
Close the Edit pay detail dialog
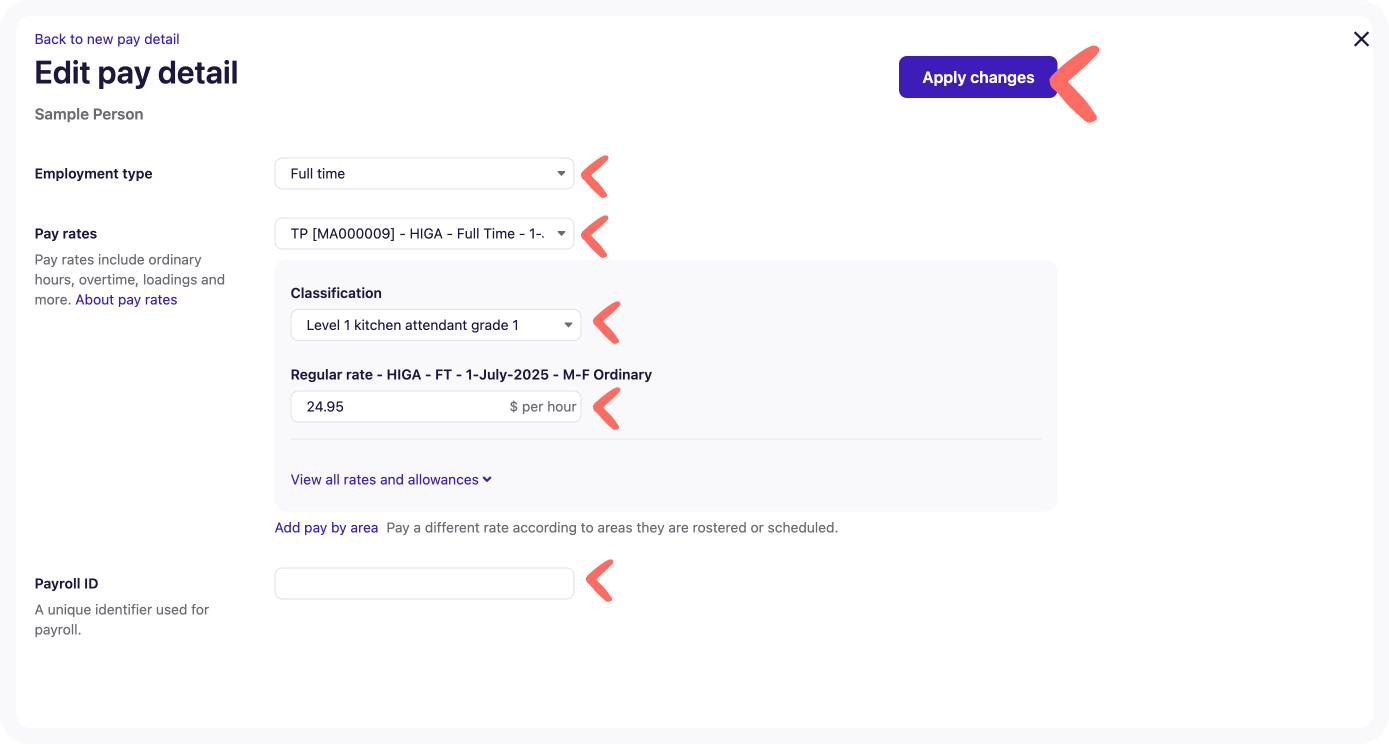pyautogui.click(x=1361, y=39)
